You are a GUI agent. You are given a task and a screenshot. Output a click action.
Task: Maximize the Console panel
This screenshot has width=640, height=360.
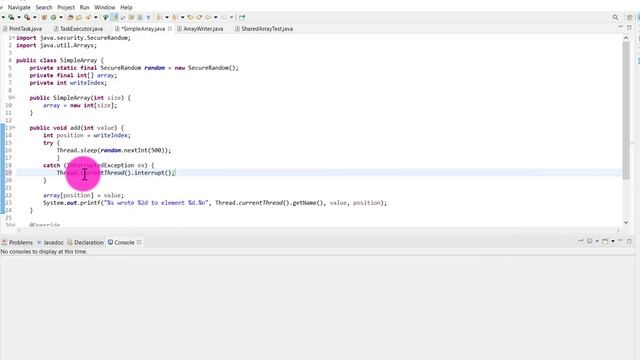[x=629, y=241]
